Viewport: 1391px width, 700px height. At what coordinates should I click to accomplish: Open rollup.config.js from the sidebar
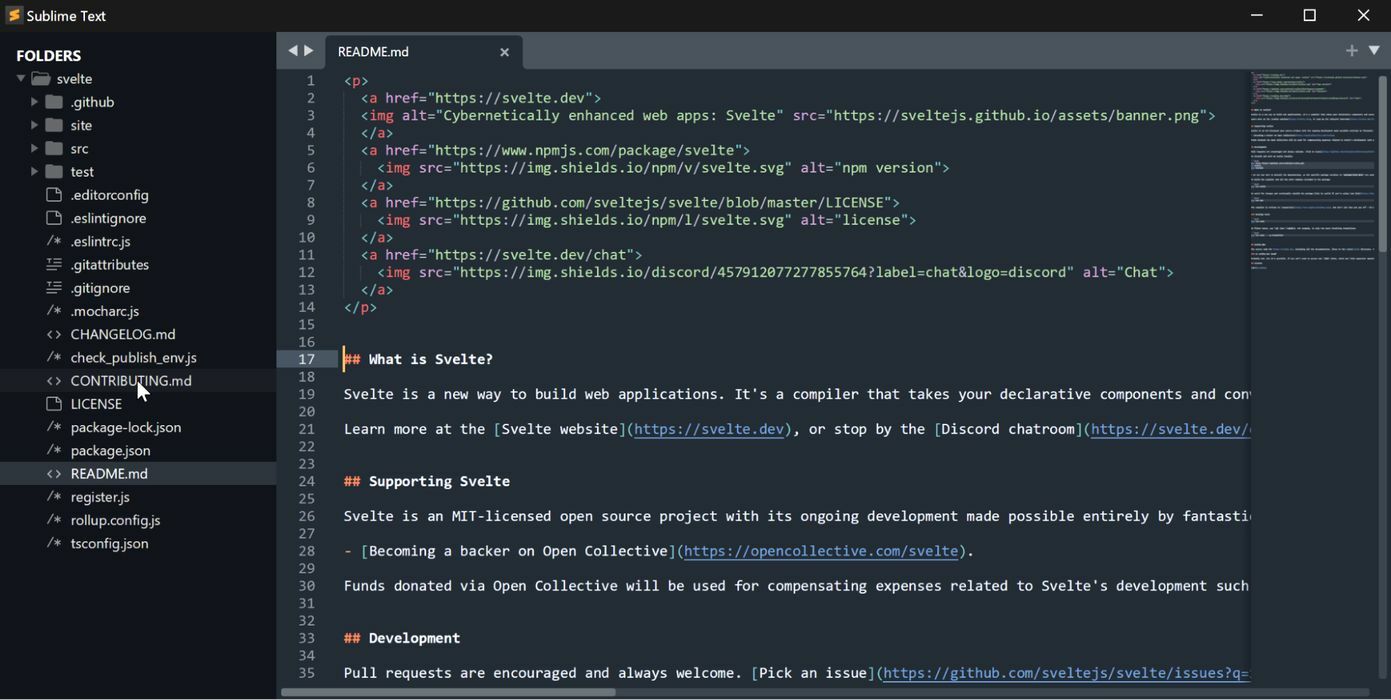tap(115, 520)
